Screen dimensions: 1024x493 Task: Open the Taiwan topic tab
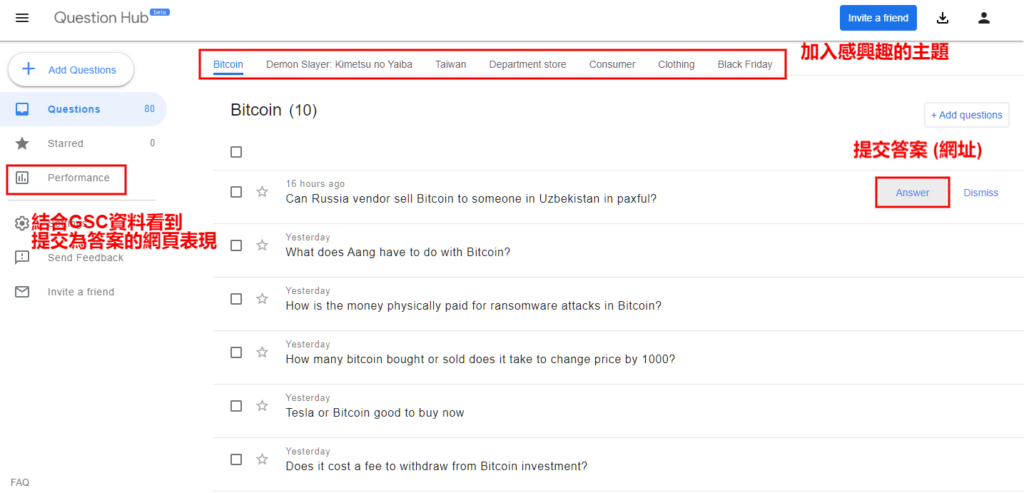(x=451, y=65)
